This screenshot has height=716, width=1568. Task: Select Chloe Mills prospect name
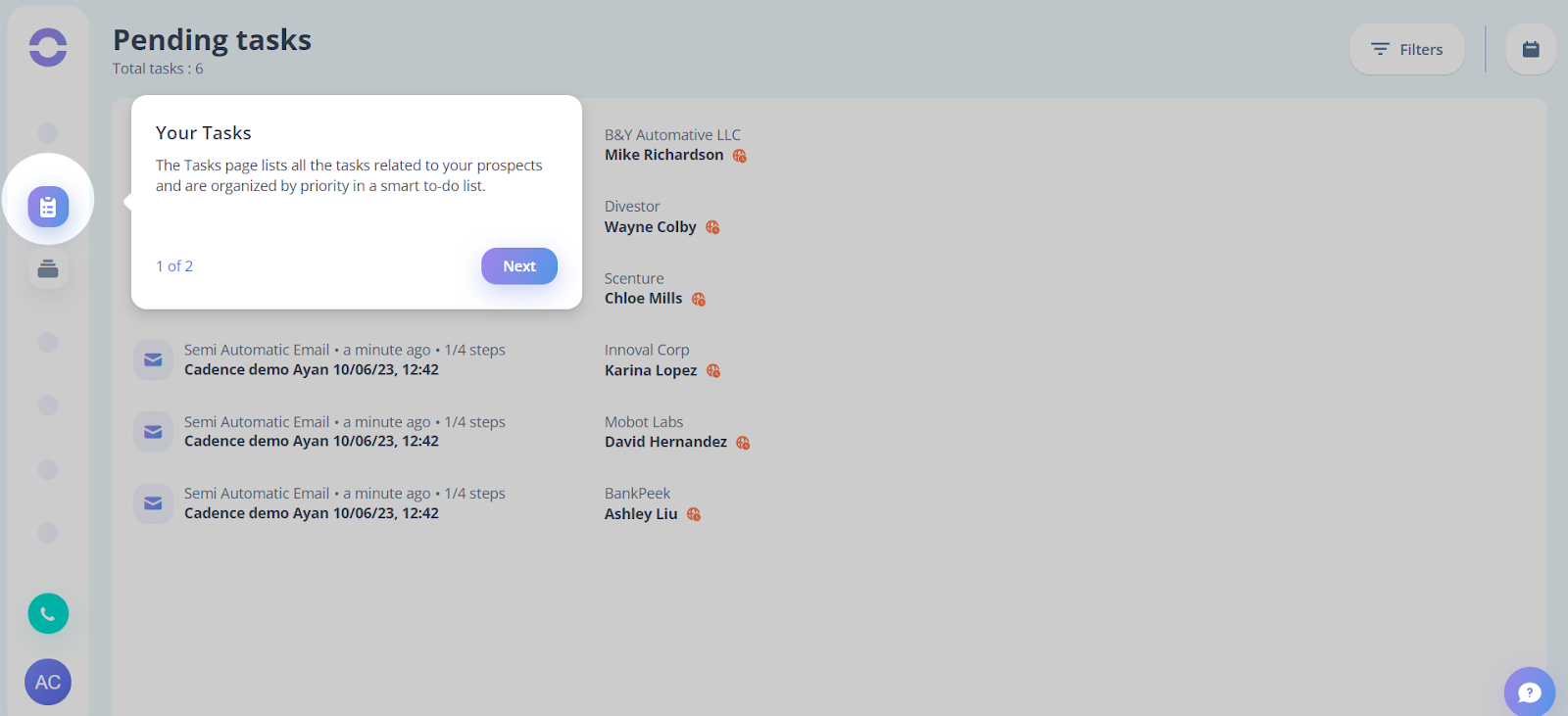click(x=643, y=299)
